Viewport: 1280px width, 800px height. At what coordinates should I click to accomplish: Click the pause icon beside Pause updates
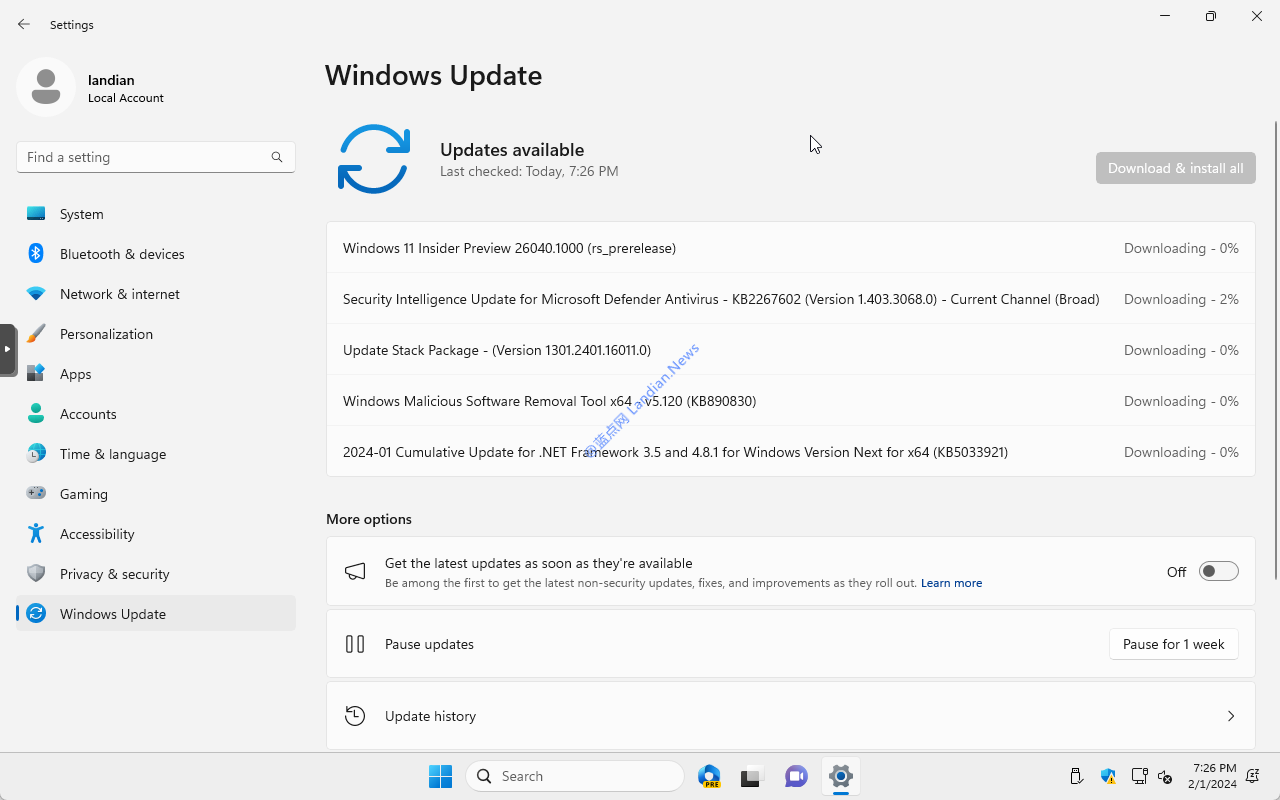[355, 644]
